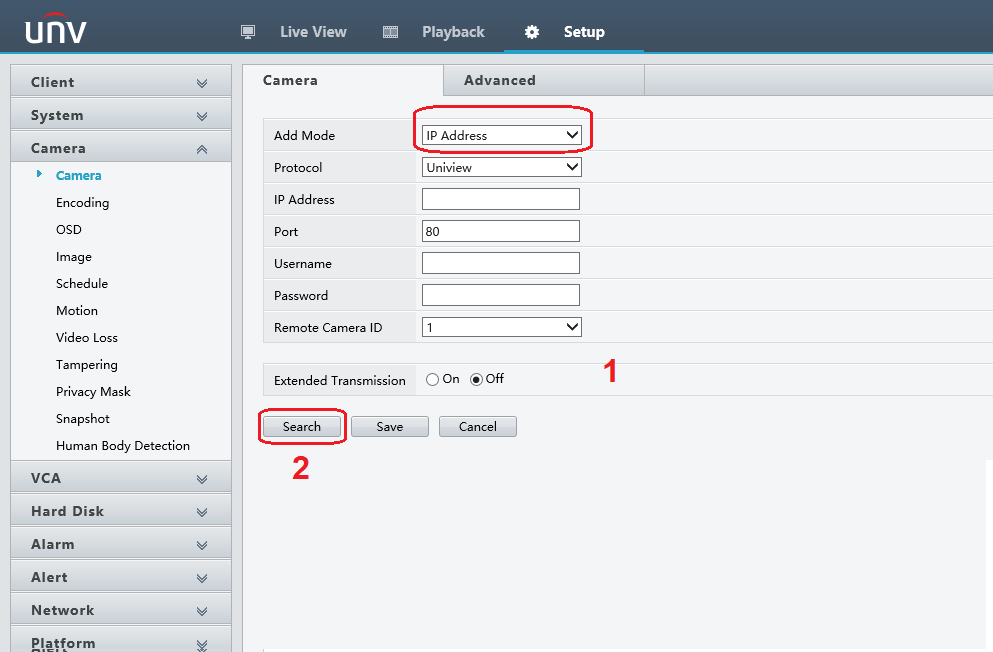Click the Live View monitor icon

tap(249, 32)
